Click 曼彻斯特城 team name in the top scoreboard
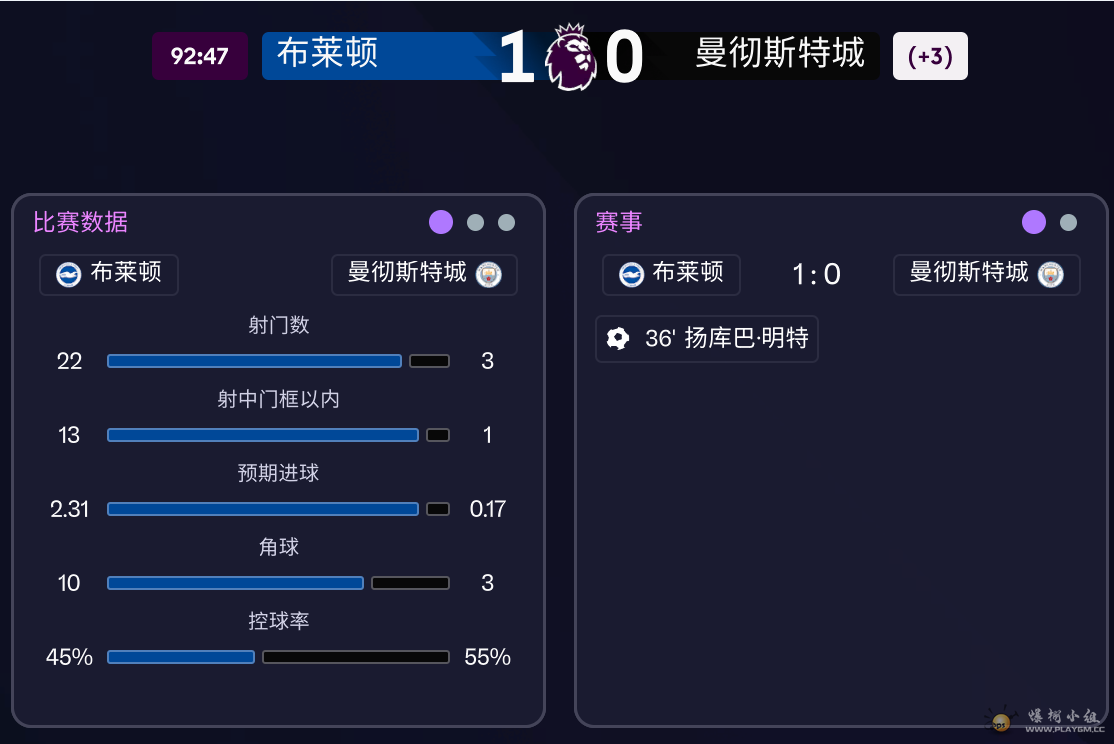This screenshot has width=1114, height=744. pyautogui.click(x=780, y=54)
